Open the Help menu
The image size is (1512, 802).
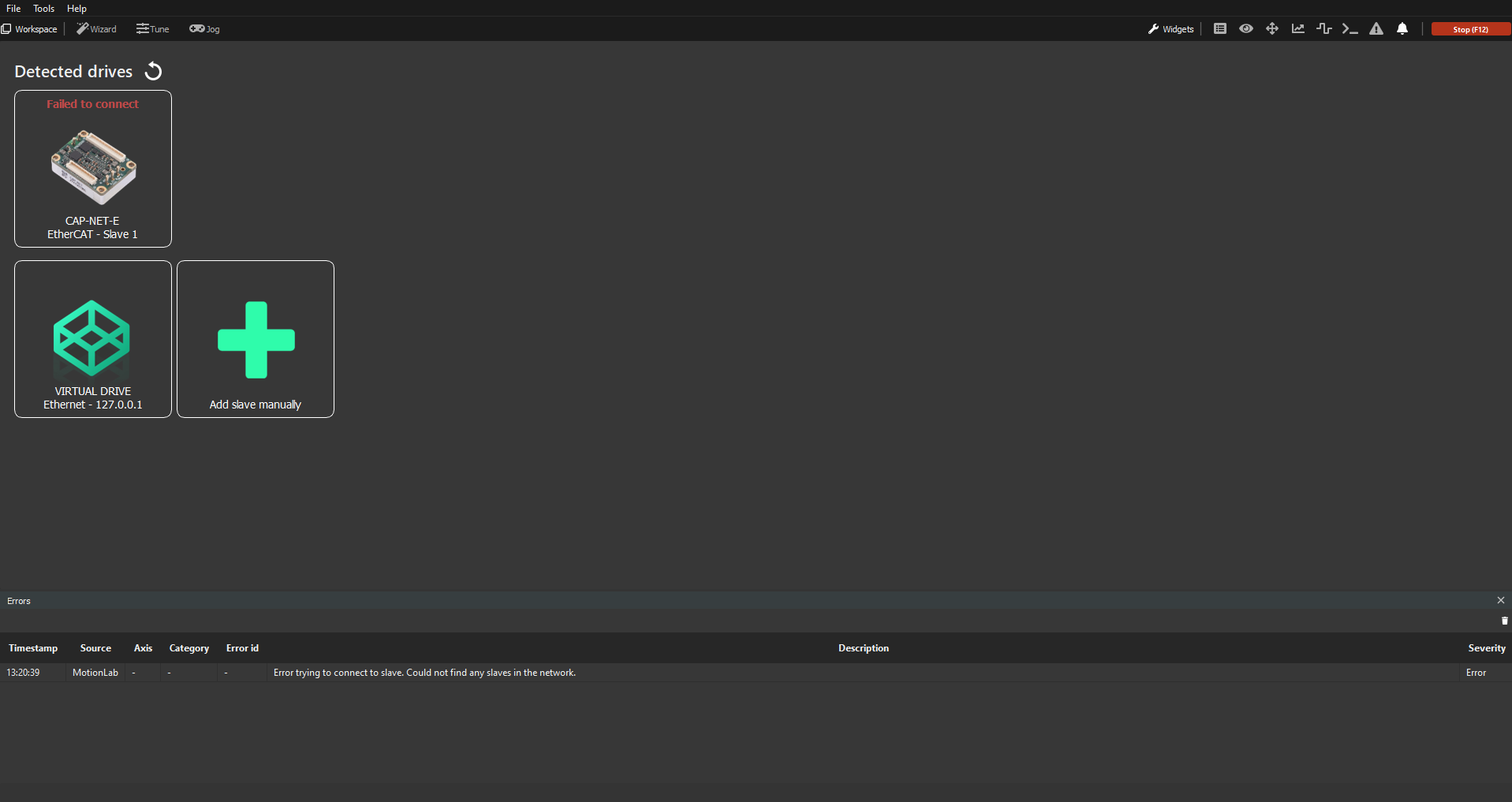coord(77,9)
